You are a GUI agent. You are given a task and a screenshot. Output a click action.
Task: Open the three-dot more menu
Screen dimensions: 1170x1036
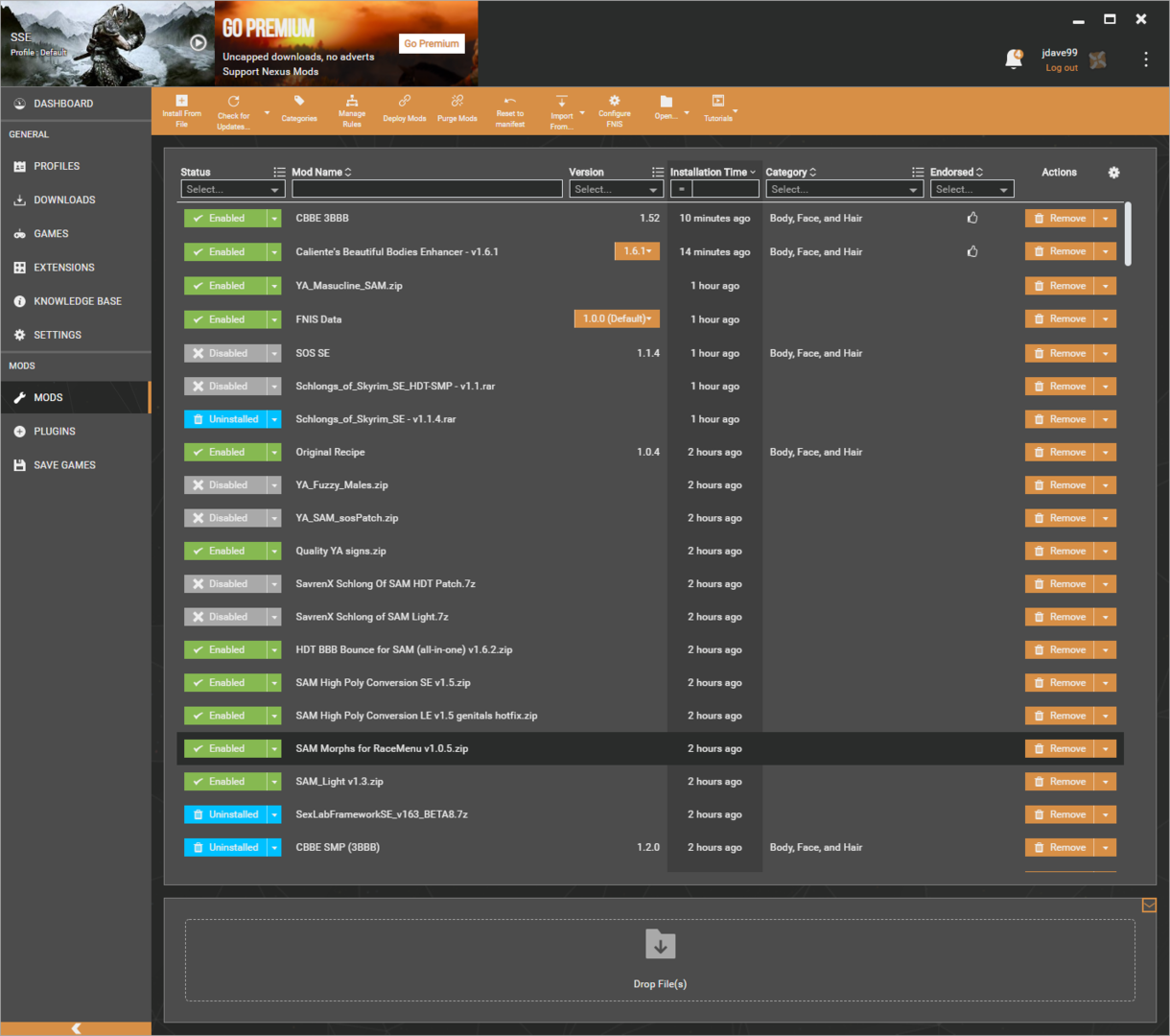[1146, 59]
